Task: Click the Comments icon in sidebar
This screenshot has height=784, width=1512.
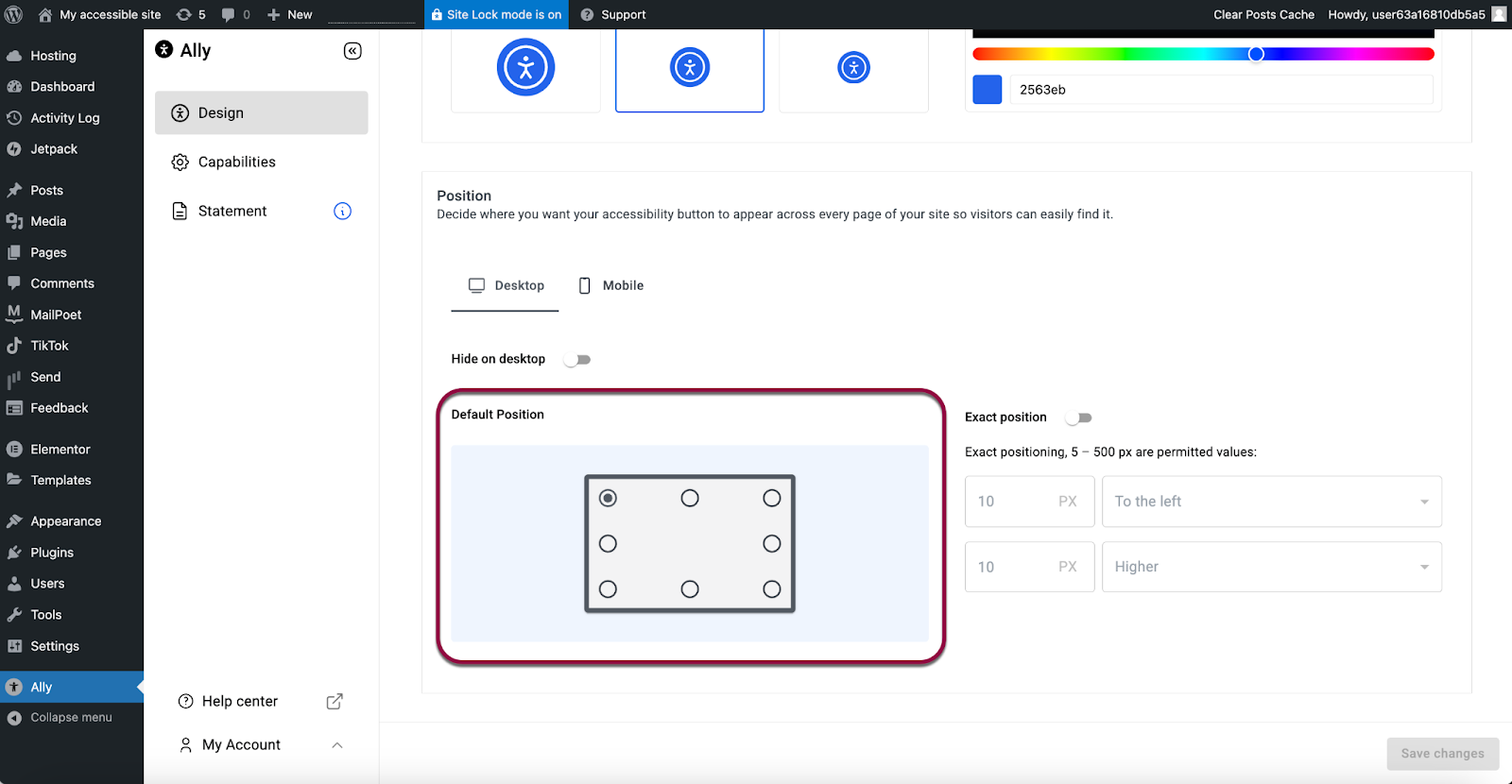Action: coord(14,283)
